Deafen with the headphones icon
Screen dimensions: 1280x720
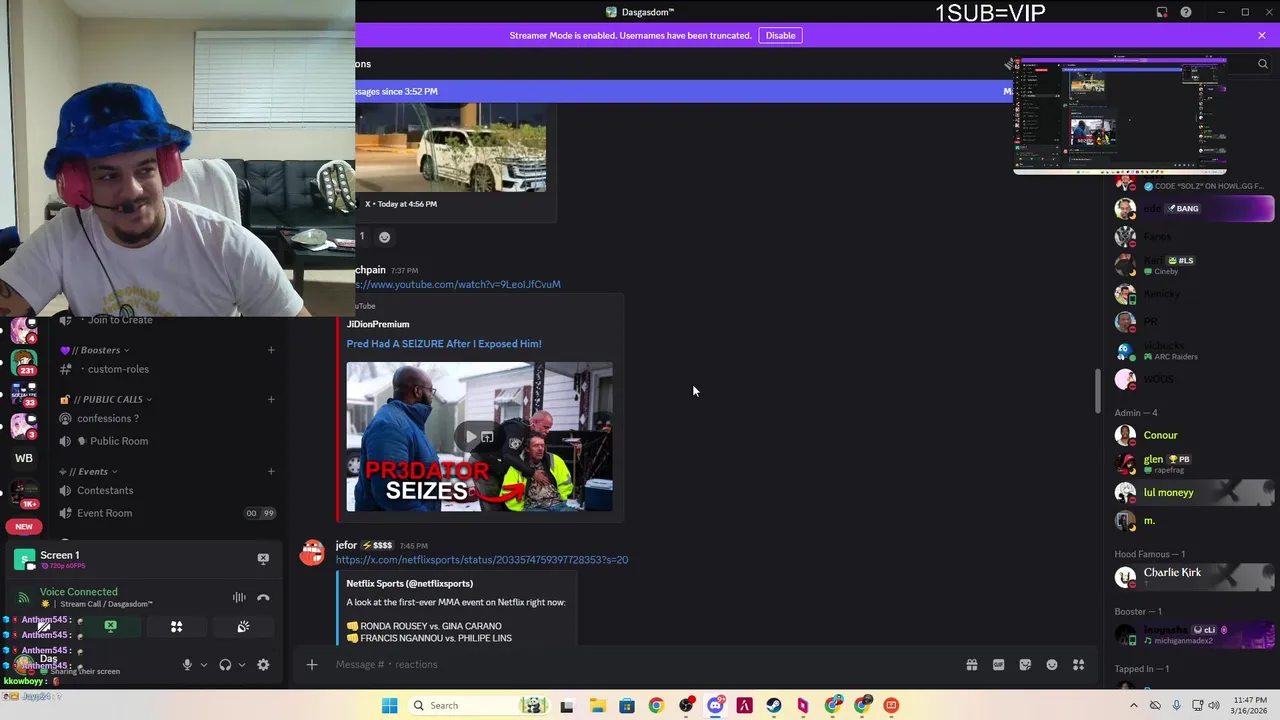(x=225, y=665)
